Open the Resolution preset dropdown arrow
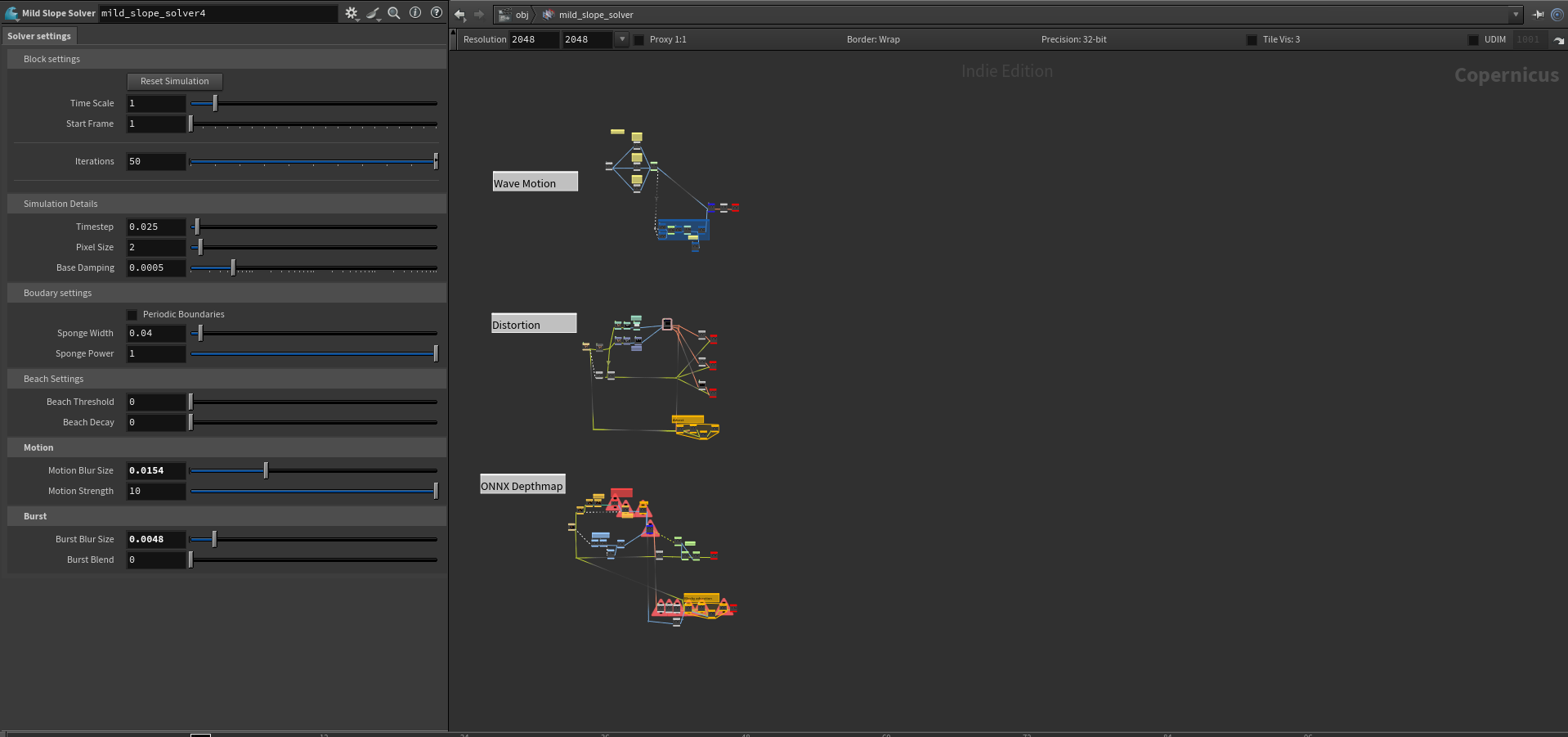Image resolution: width=1568 pixels, height=737 pixels. coord(622,39)
